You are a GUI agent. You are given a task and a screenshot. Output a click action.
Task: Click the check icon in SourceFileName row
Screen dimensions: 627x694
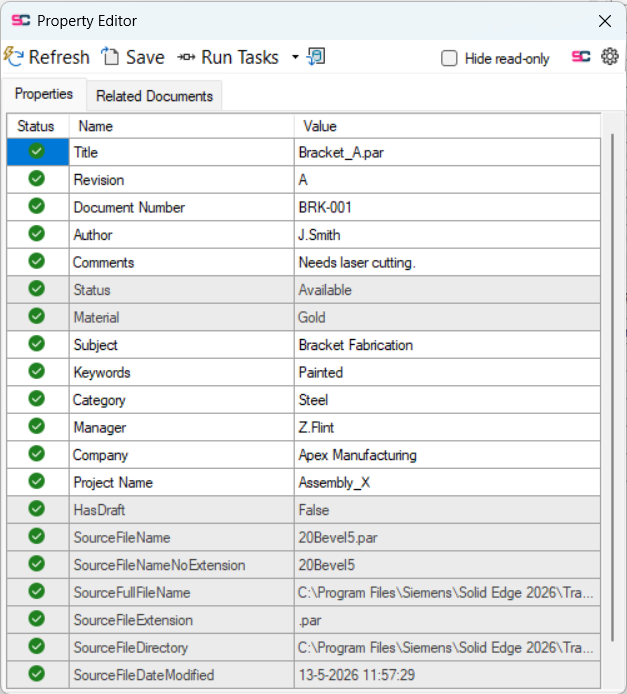37,536
